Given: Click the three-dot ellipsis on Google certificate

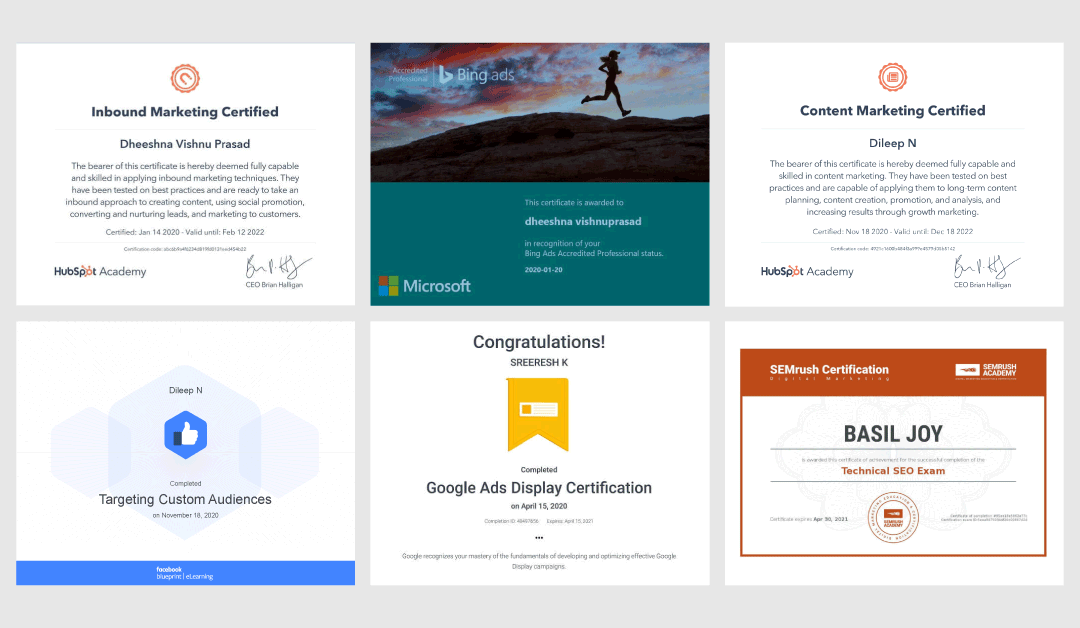Looking at the screenshot, I should (x=539, y=537).
